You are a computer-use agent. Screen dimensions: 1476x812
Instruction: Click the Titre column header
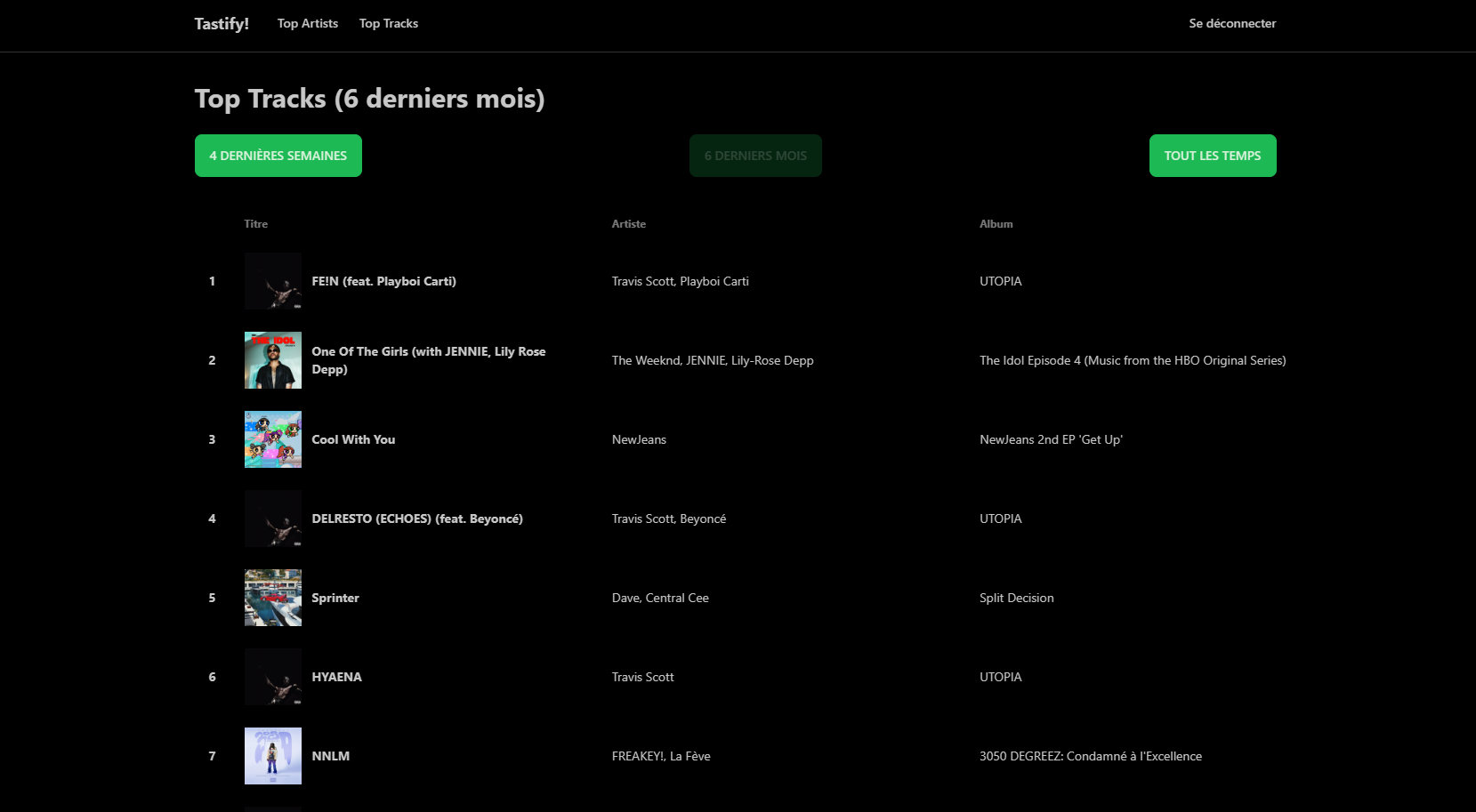point(256,224)
